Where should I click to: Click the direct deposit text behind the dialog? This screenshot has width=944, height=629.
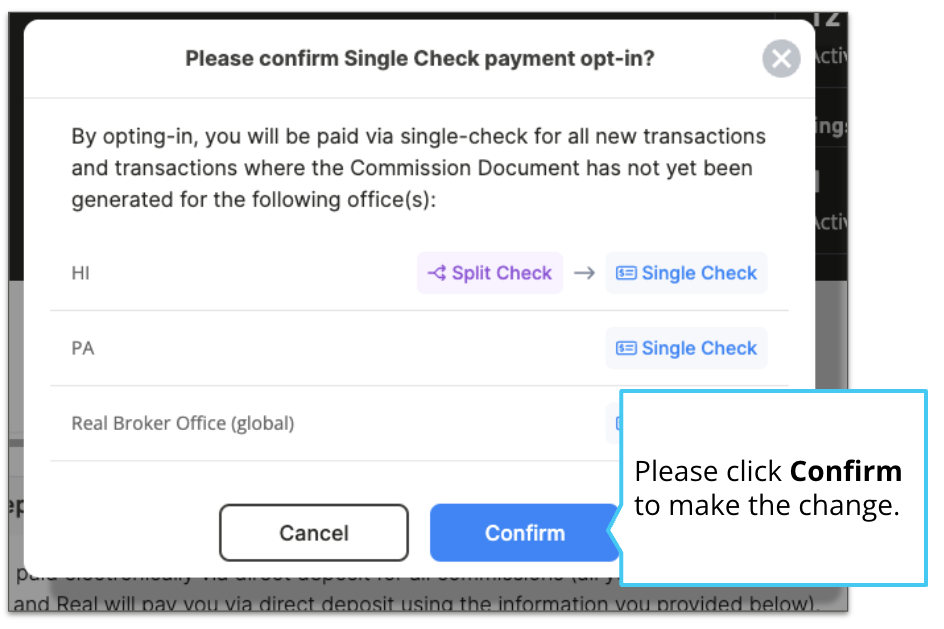tap(414, 603)
